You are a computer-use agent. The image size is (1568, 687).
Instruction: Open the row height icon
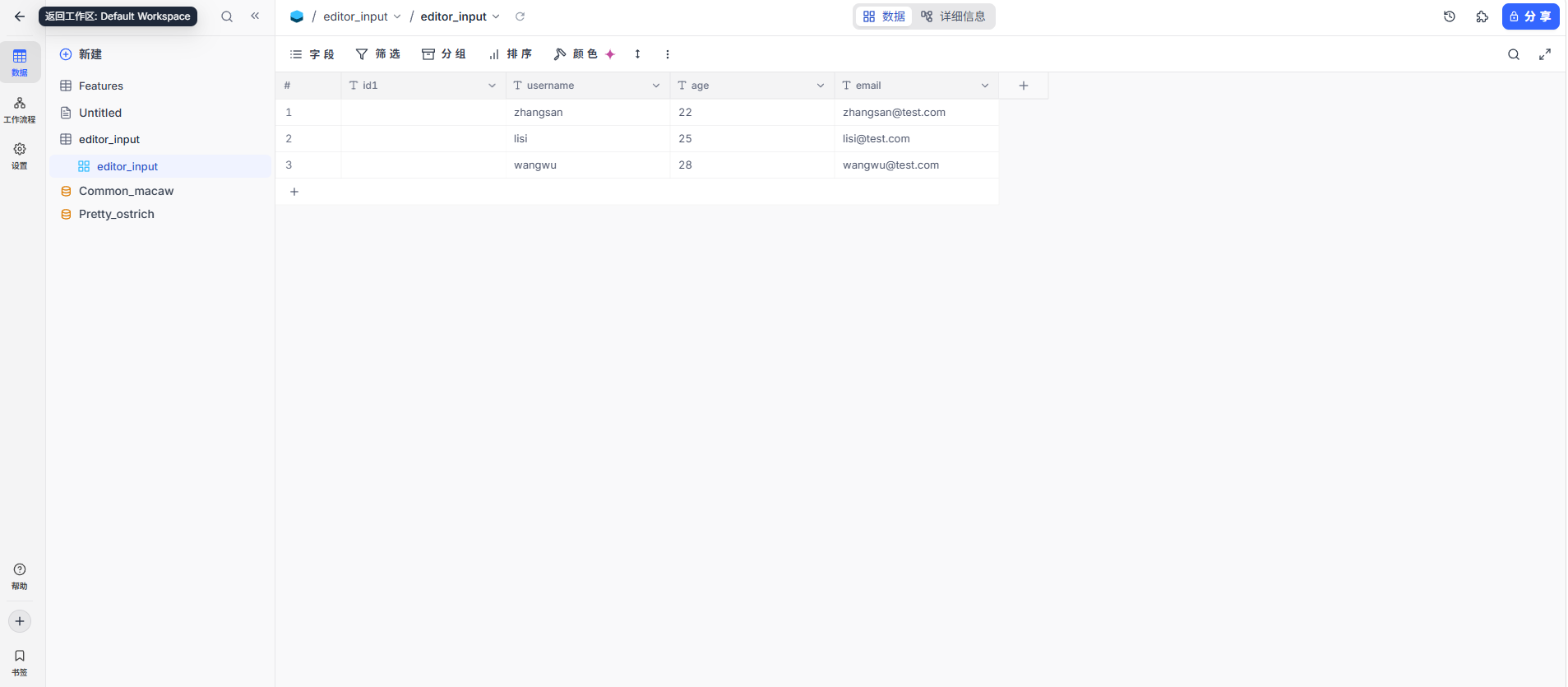[637, 54]
